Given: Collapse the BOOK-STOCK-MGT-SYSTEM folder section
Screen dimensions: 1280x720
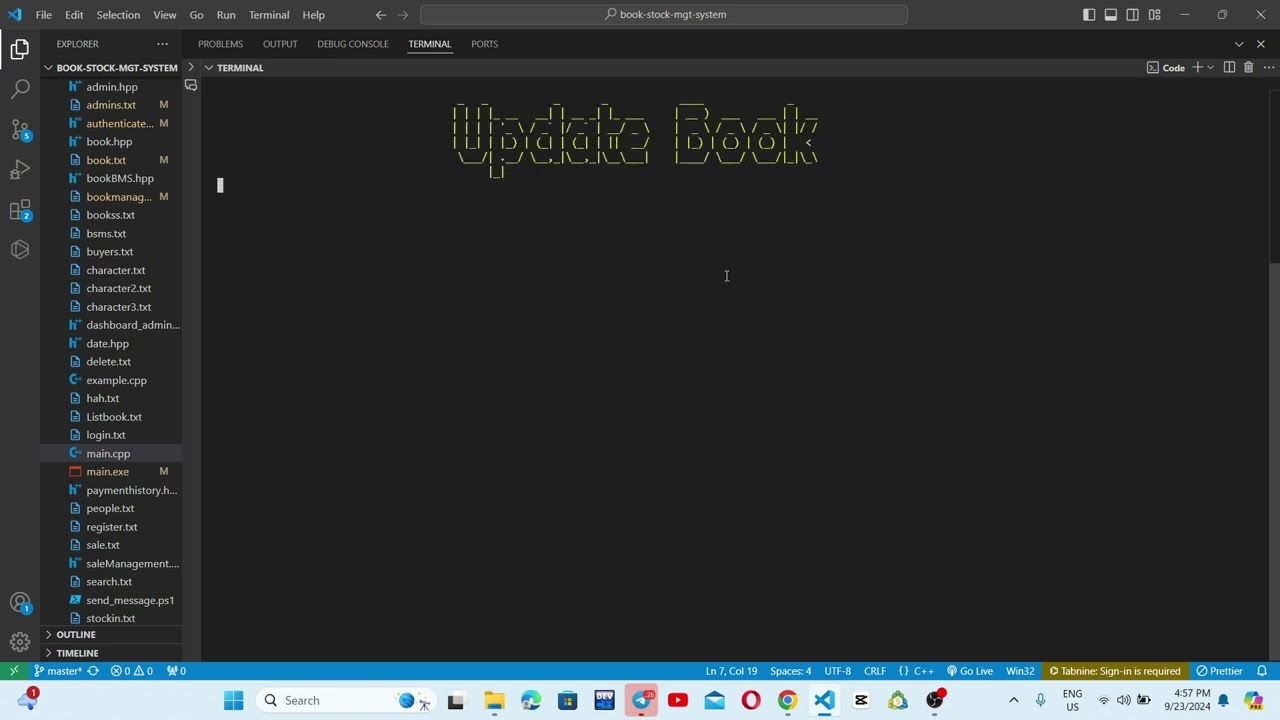Looking at the screenshot, I should (x=110, y=68).
